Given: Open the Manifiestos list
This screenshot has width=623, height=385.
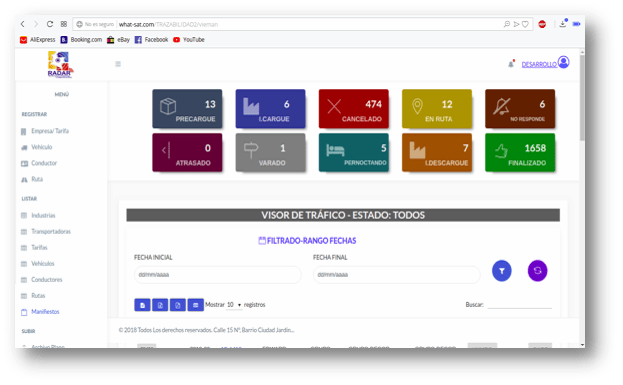Looking at the screenshot, I should pos(45,312).
